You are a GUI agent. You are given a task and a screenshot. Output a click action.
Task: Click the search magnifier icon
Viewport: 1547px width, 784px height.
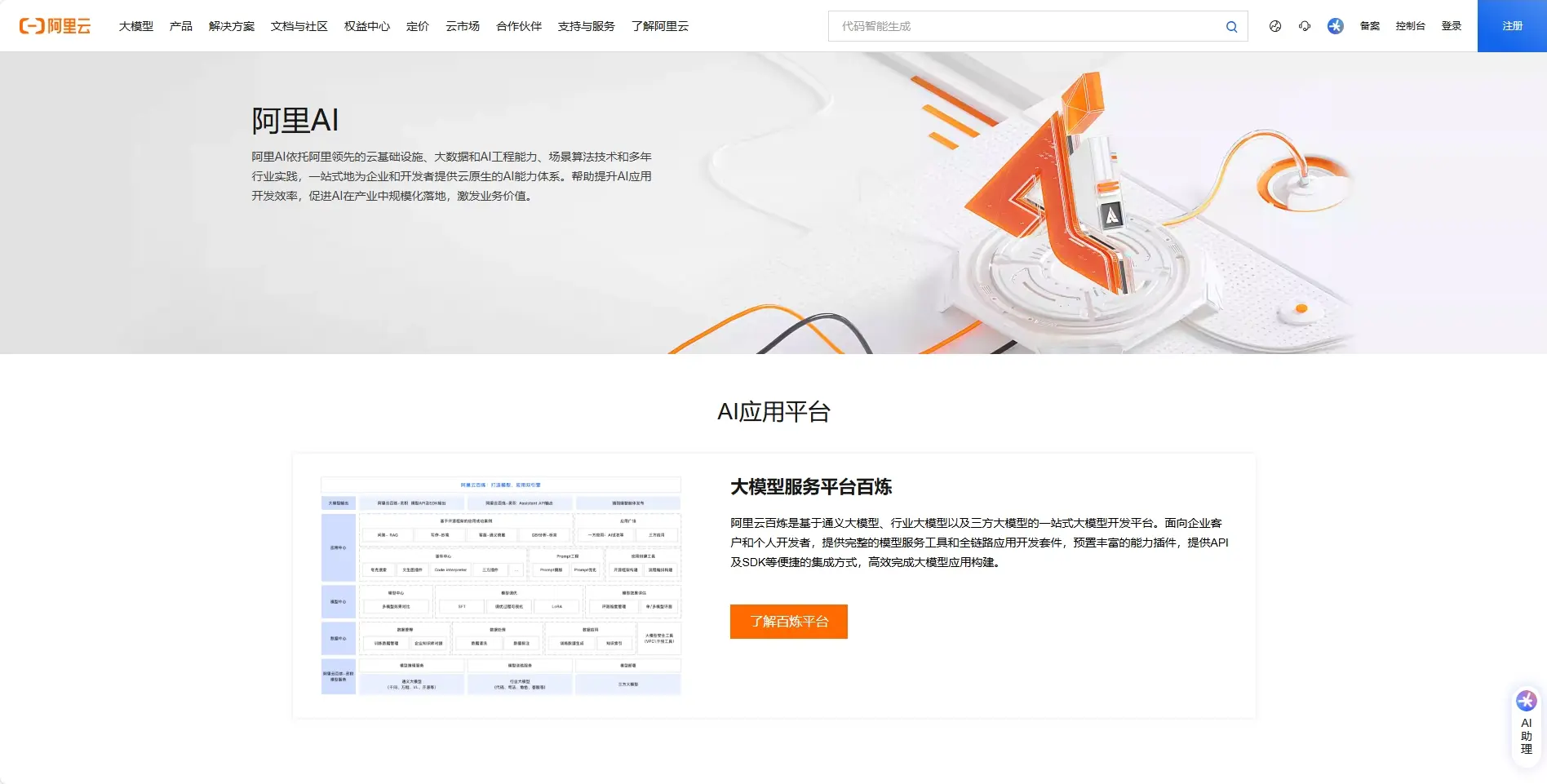[x=1231, y=27]
